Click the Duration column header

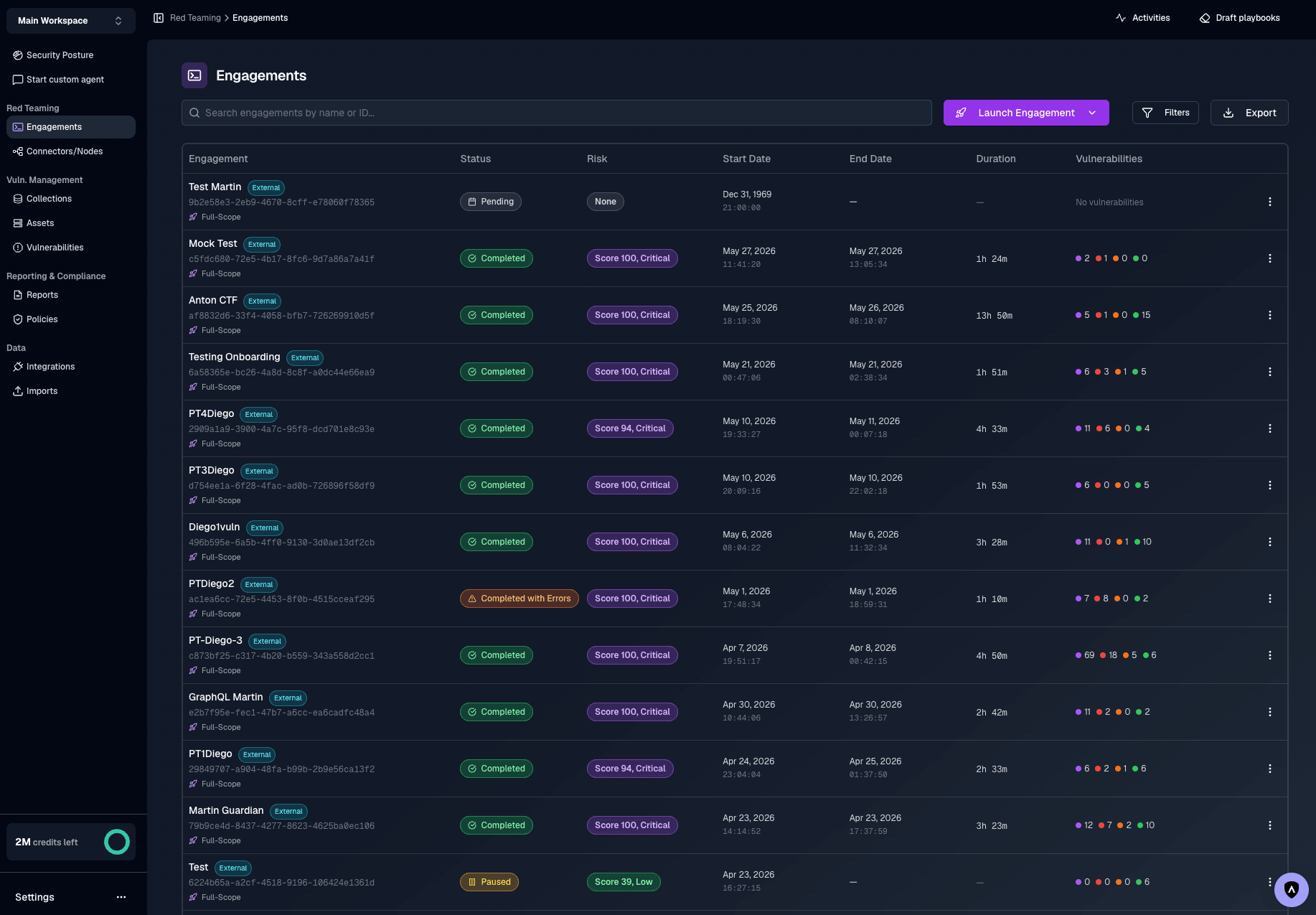[996, 159]
